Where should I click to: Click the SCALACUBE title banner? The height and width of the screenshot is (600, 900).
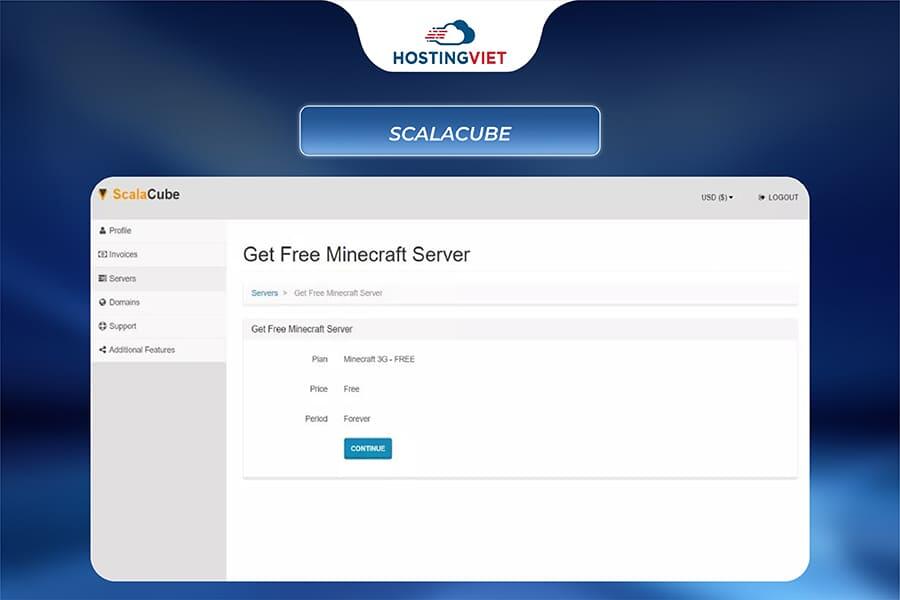pyautogui.click(x=450, y=132)
